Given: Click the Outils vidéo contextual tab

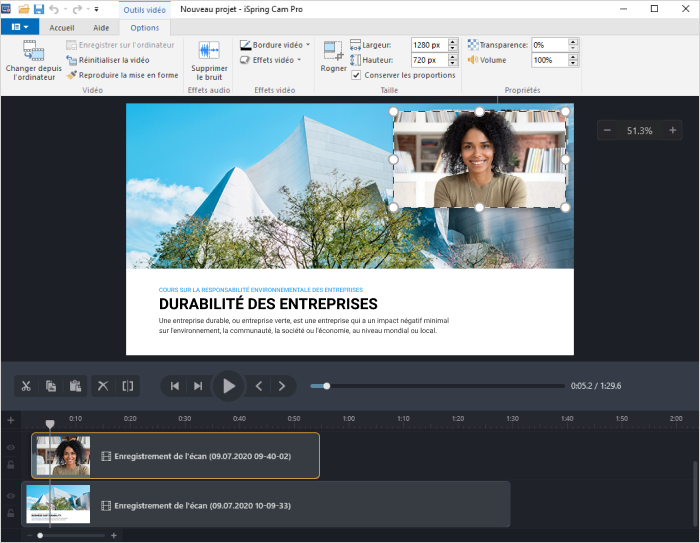Looking at the screenshot, I should (x=145, y=9).
